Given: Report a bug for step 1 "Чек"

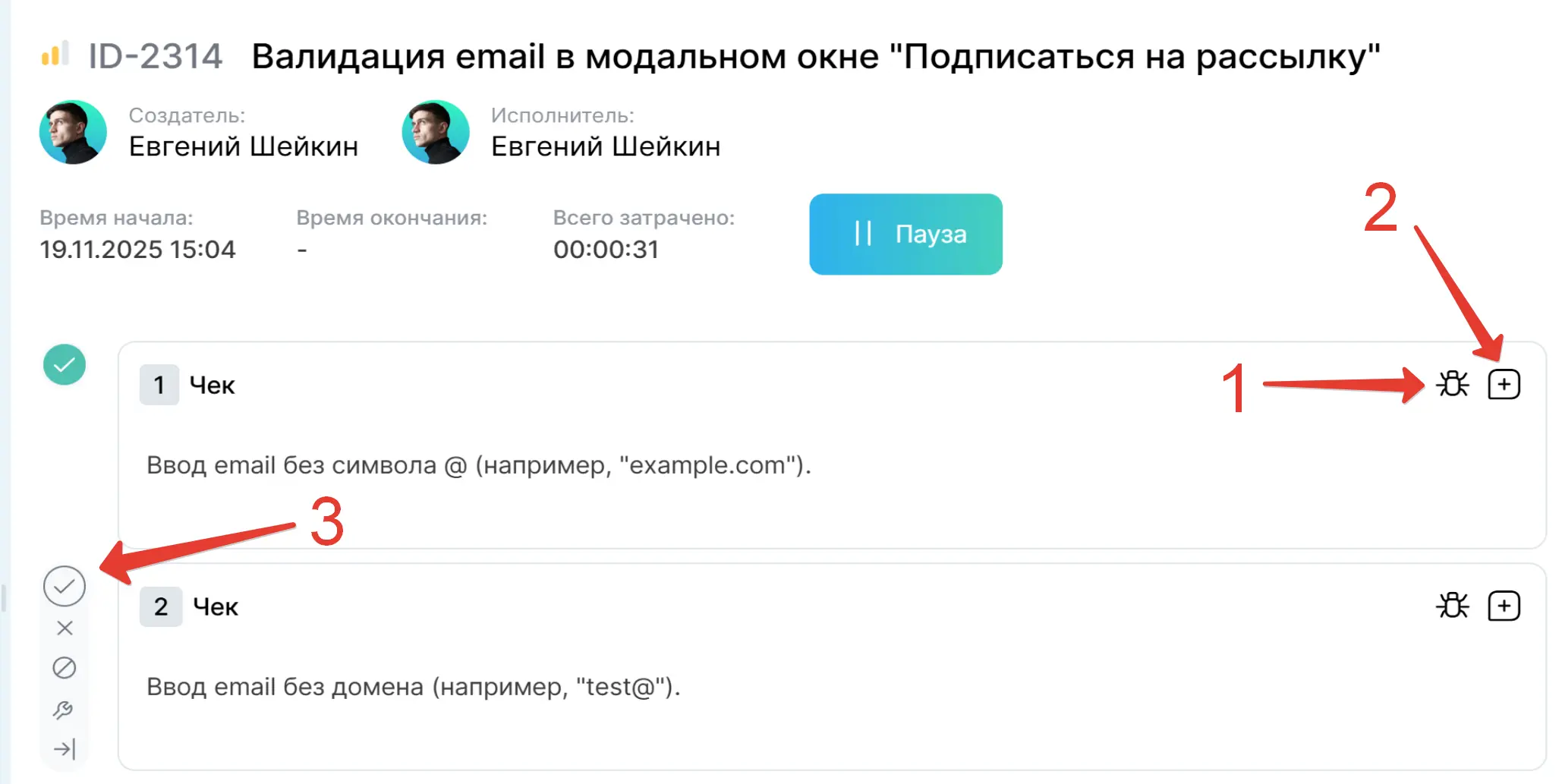Looking at the screenshot, I should pyautogui.click(x=1453, y=385).
